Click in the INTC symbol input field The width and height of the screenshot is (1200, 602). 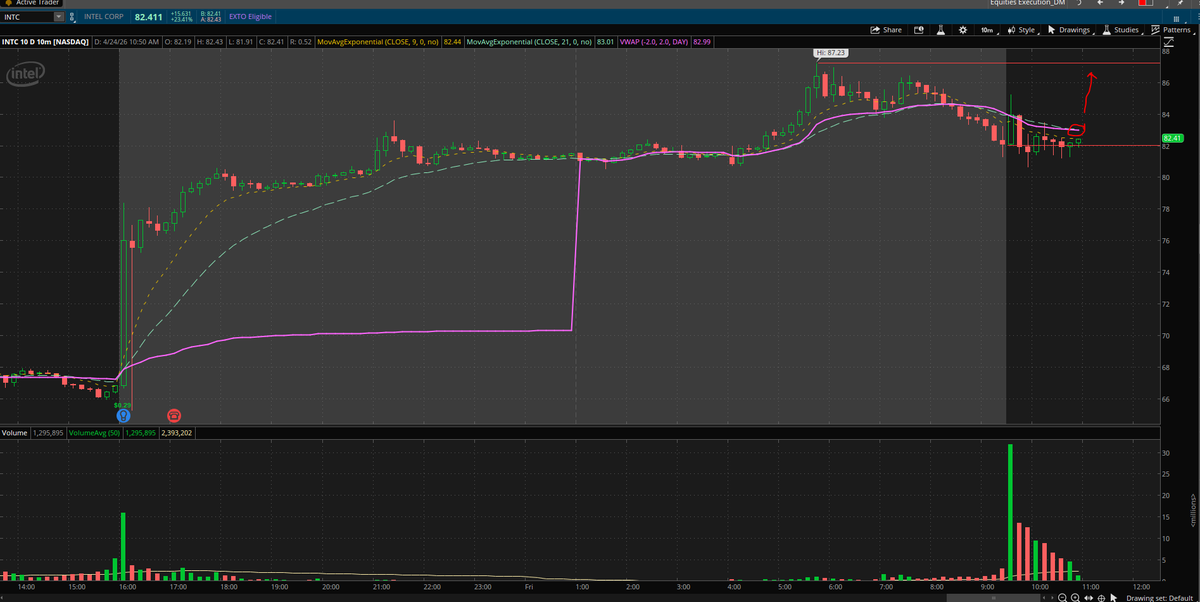pyautogui.click(x=26, y=17)
